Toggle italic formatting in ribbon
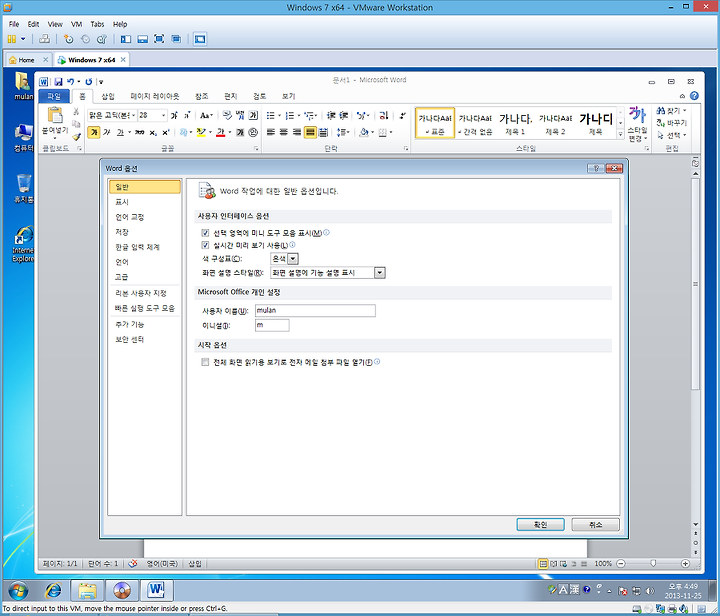The image size is (720, 616). [107, 133]
